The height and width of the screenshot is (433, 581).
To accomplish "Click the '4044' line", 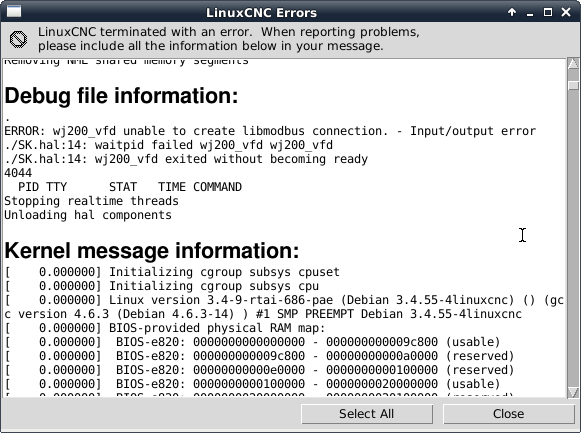I will point(18,173).
